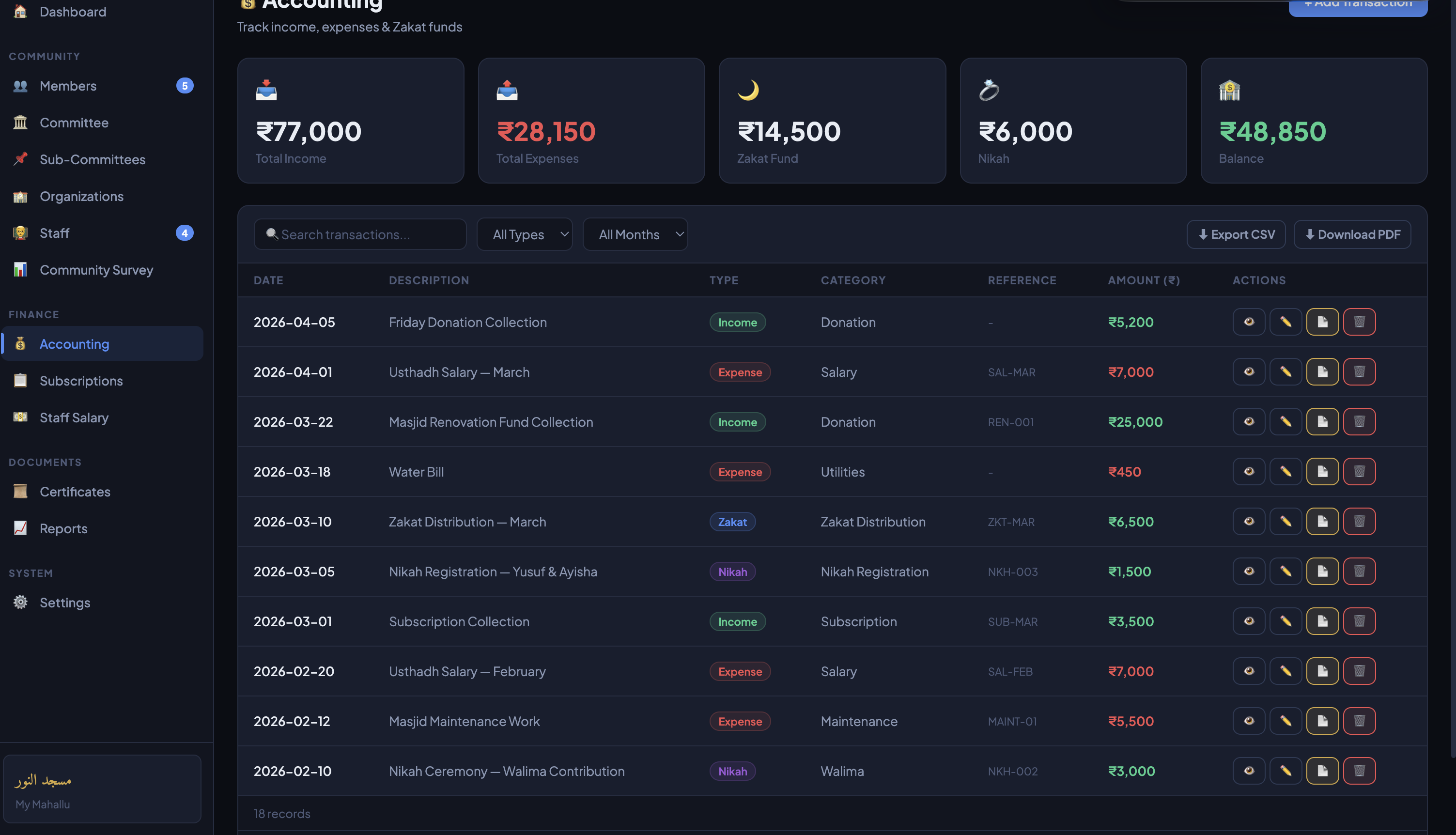Delete the Usthadh Salary — March transaction
Viewport: 1456px width, 835px height.
(x=1359, y=371)
